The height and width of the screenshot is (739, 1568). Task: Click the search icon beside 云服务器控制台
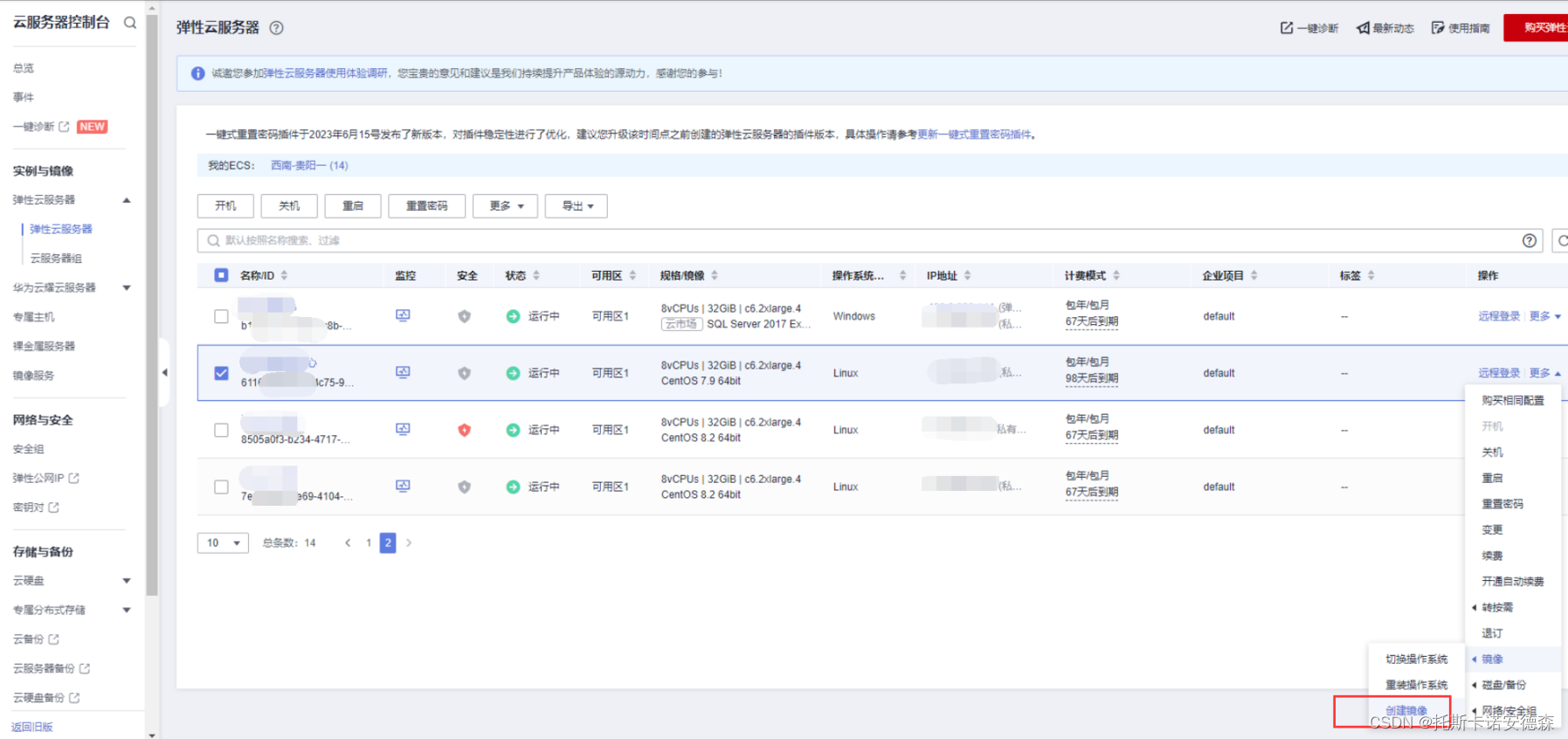(x=130, y=23)
